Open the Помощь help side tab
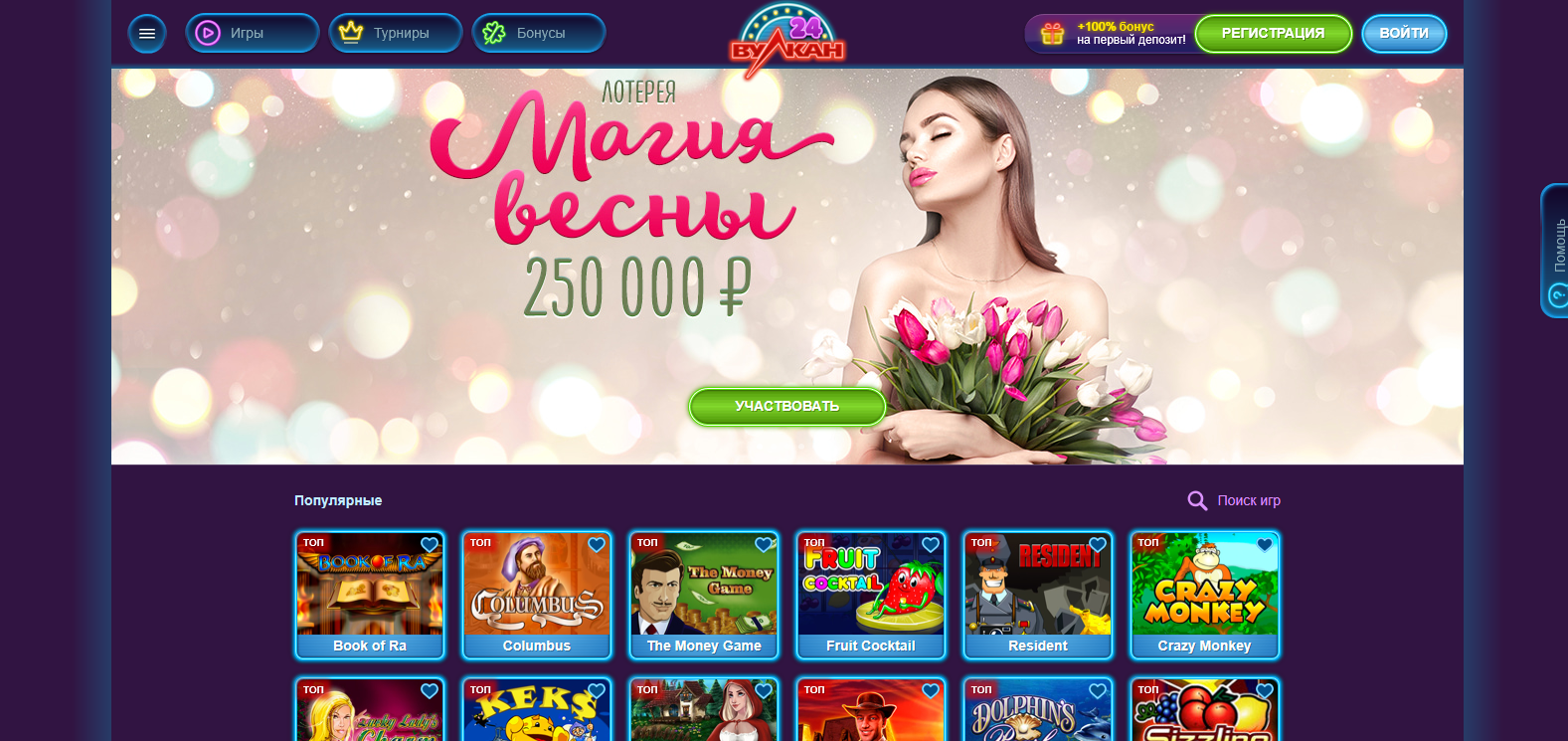Image resolution: width=1568 pixels, height=741 pixels. 1555,251
